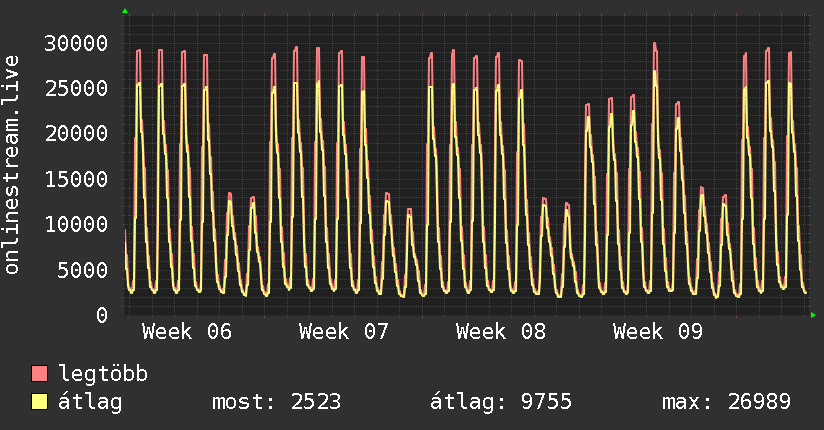Click the 25000 y-axis label
824x430 pixels.
point(76,89)
